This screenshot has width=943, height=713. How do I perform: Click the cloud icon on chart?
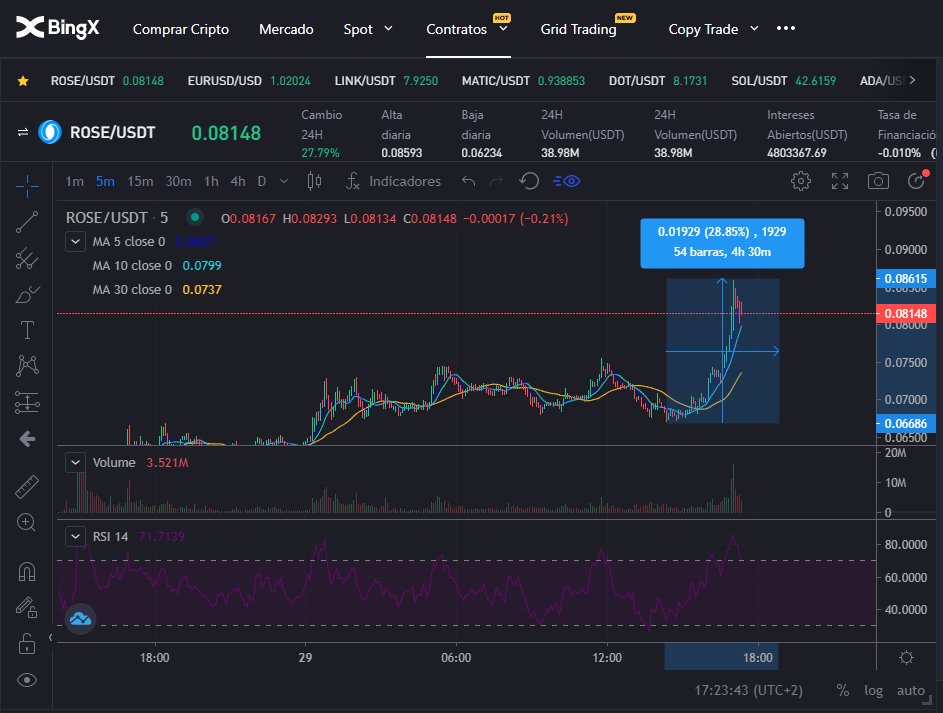pyautogui.click(x=80, y=619)
